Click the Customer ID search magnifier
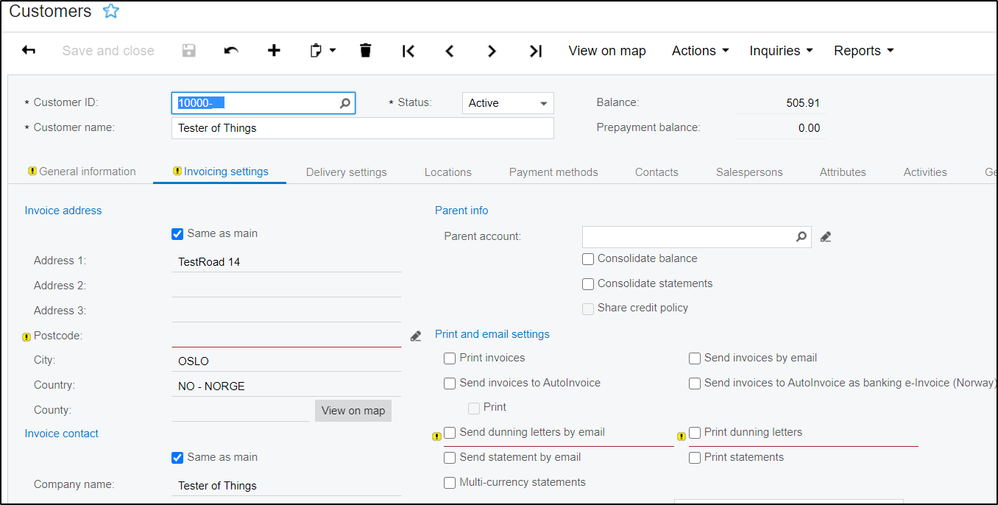This screenshot has width=998, height=505. click(345, 103)
